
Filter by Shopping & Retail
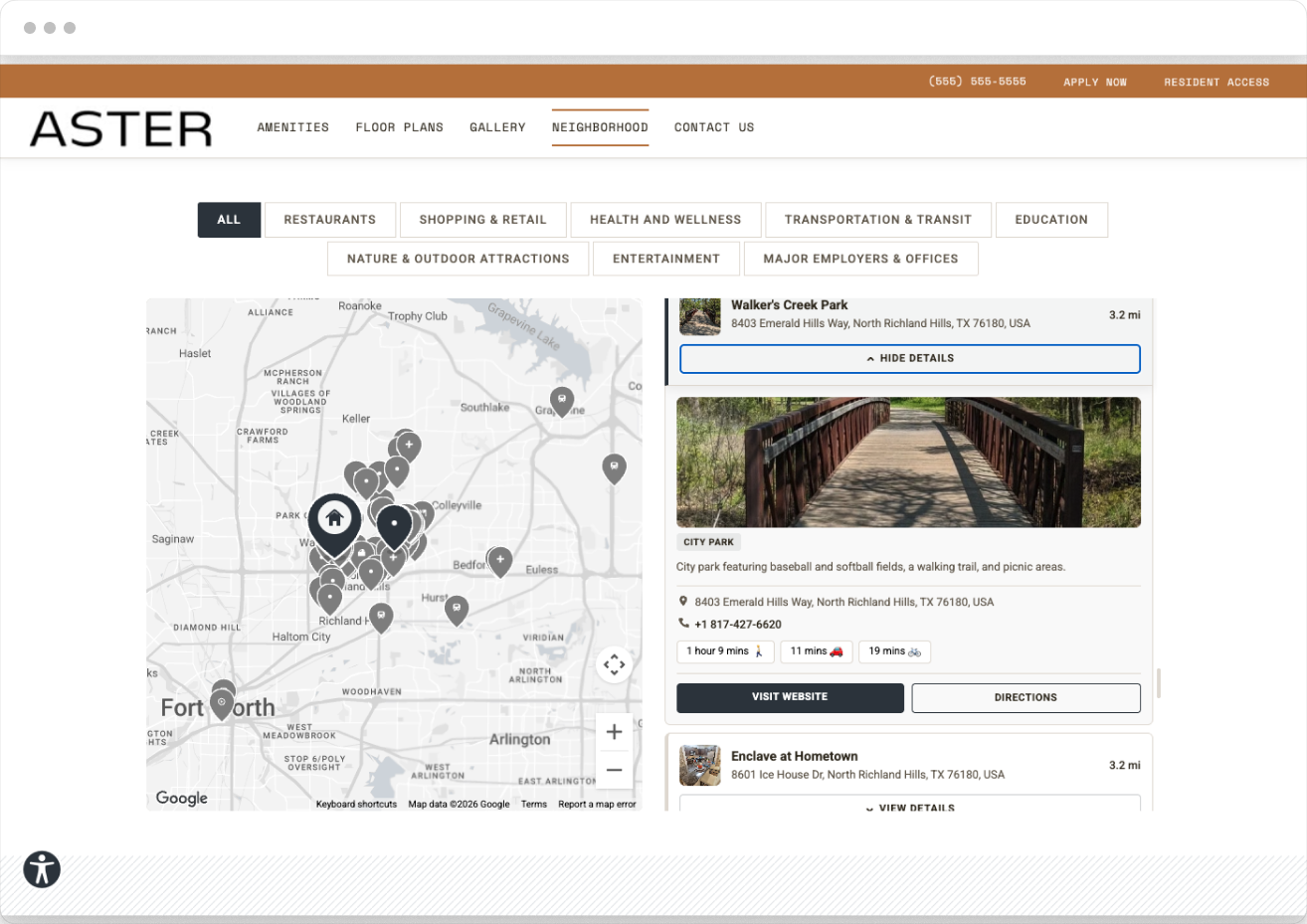tap(483, 220)
